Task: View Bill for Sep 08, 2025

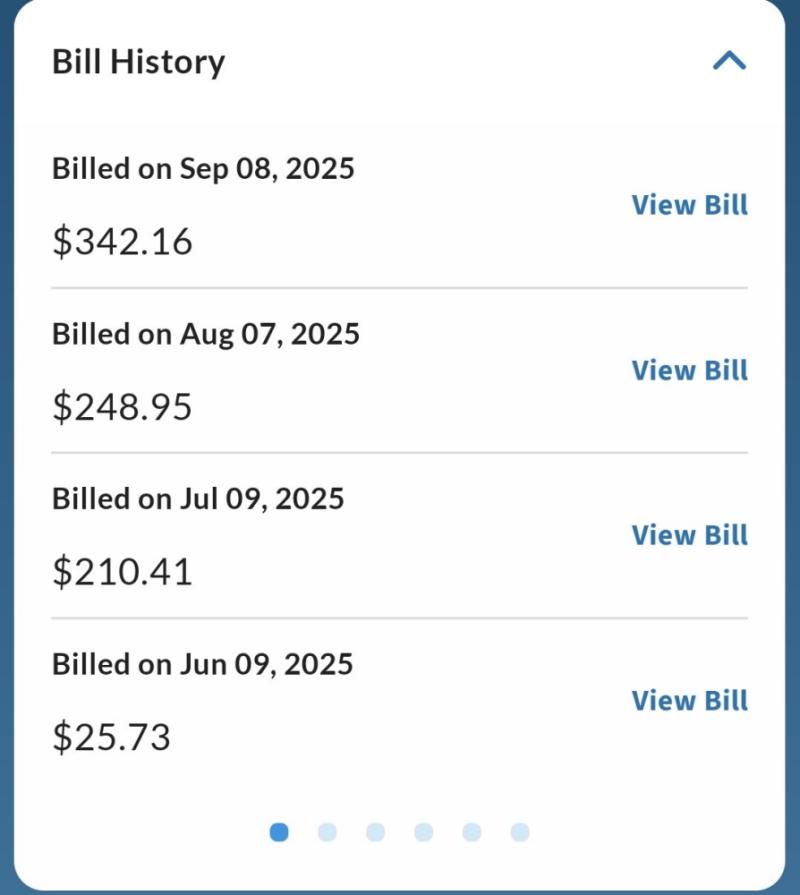Action: click(x=689, y=205)
